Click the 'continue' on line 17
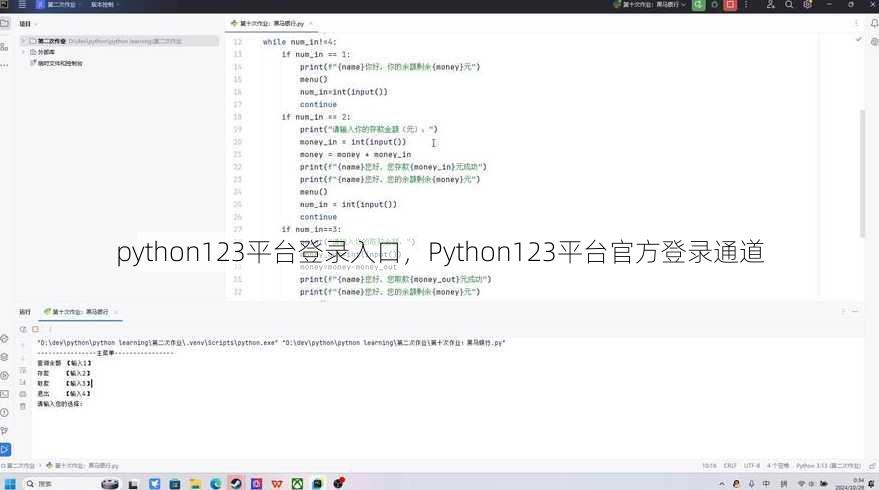 pos(318,104)
